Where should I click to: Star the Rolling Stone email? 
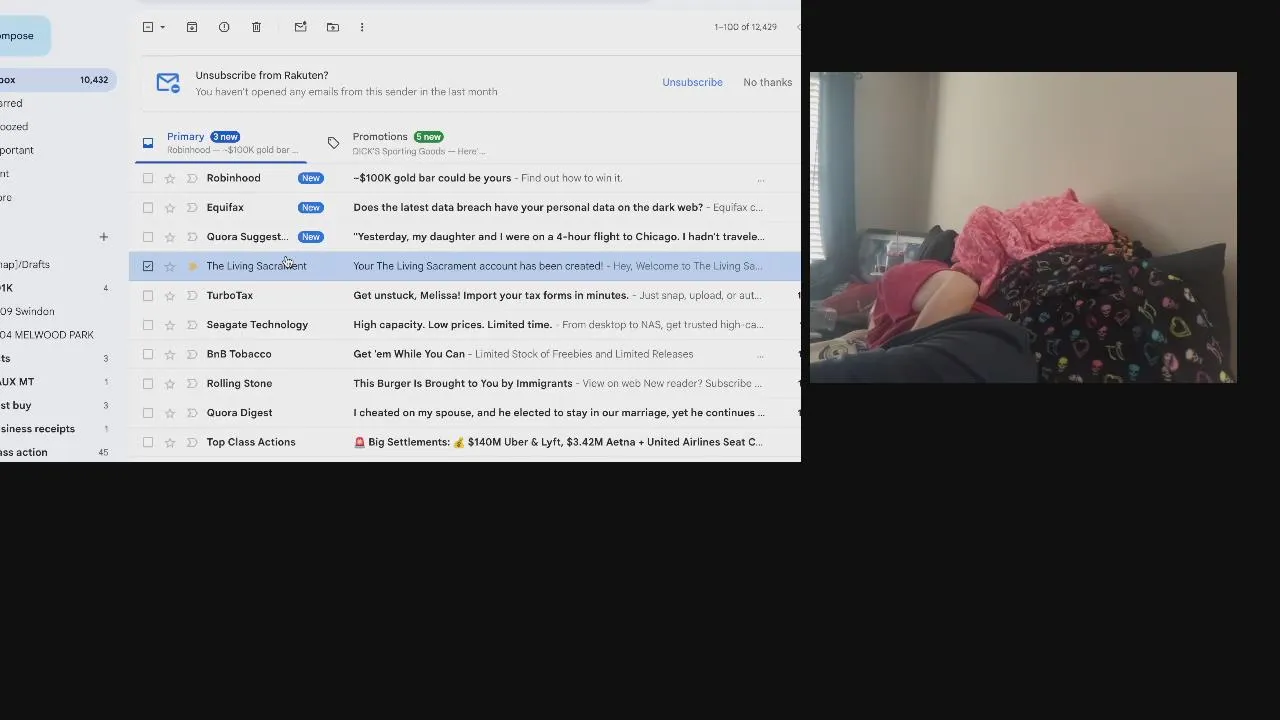pyautogui.click(x=170, y=383)
